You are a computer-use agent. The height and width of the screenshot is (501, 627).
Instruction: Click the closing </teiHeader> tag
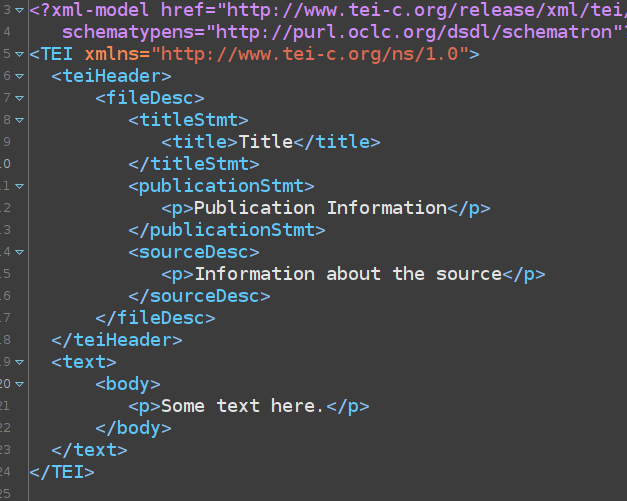[x=117, y=340]
